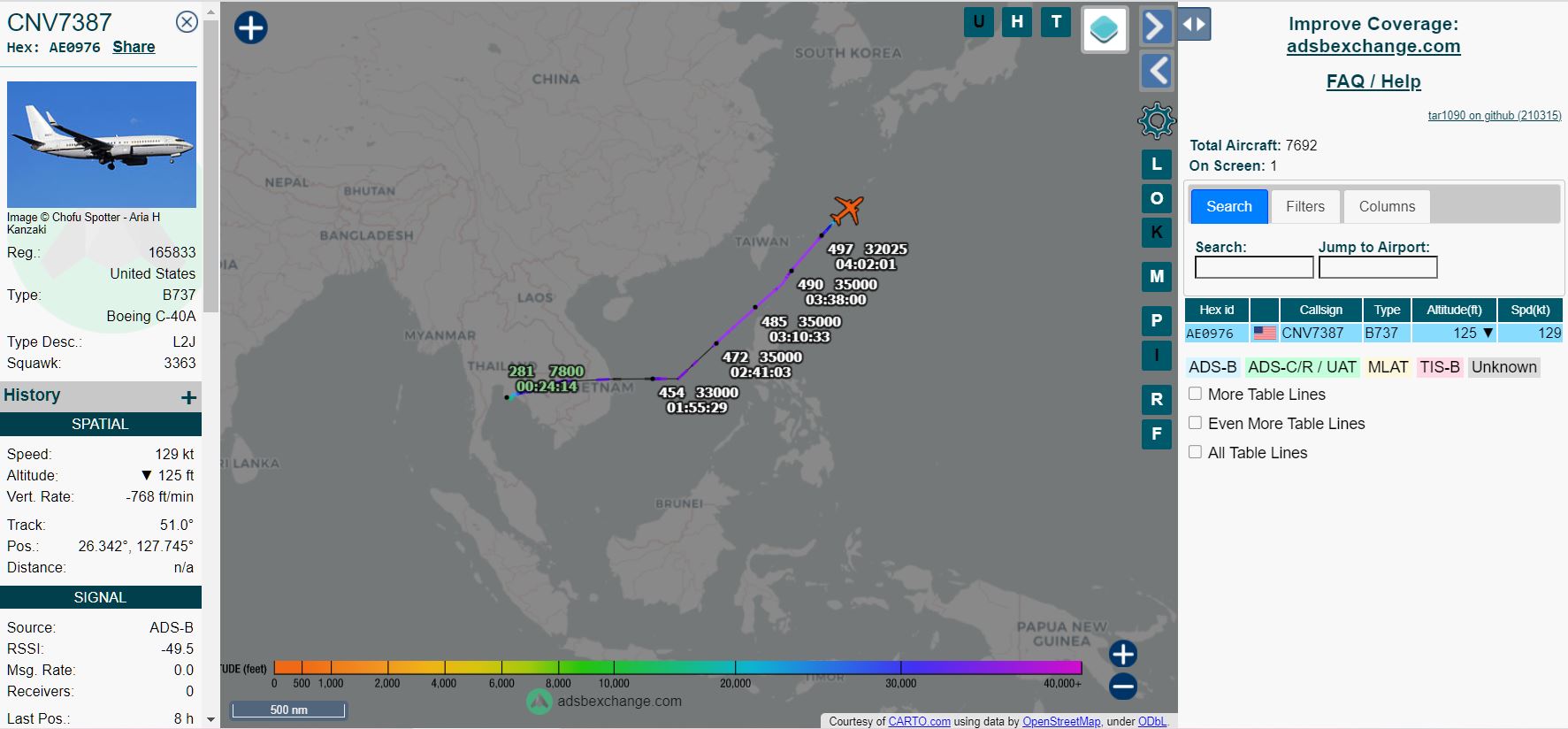This screenshot has height=729, width=1568.
Task: Toggle the R map option
Action: 1156,400
